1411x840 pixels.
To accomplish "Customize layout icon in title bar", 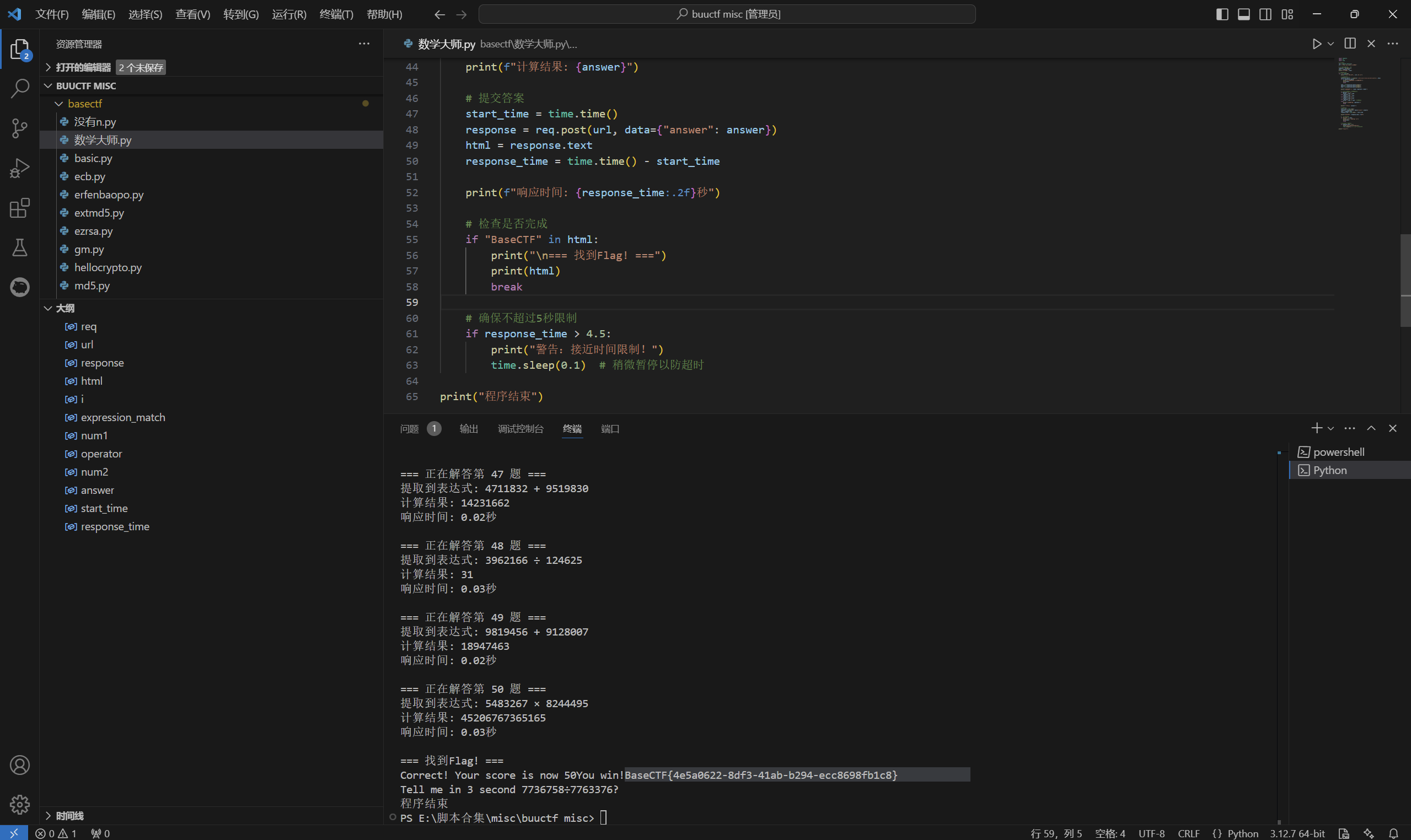I will pyautogui.click(x=1287, y=14).
